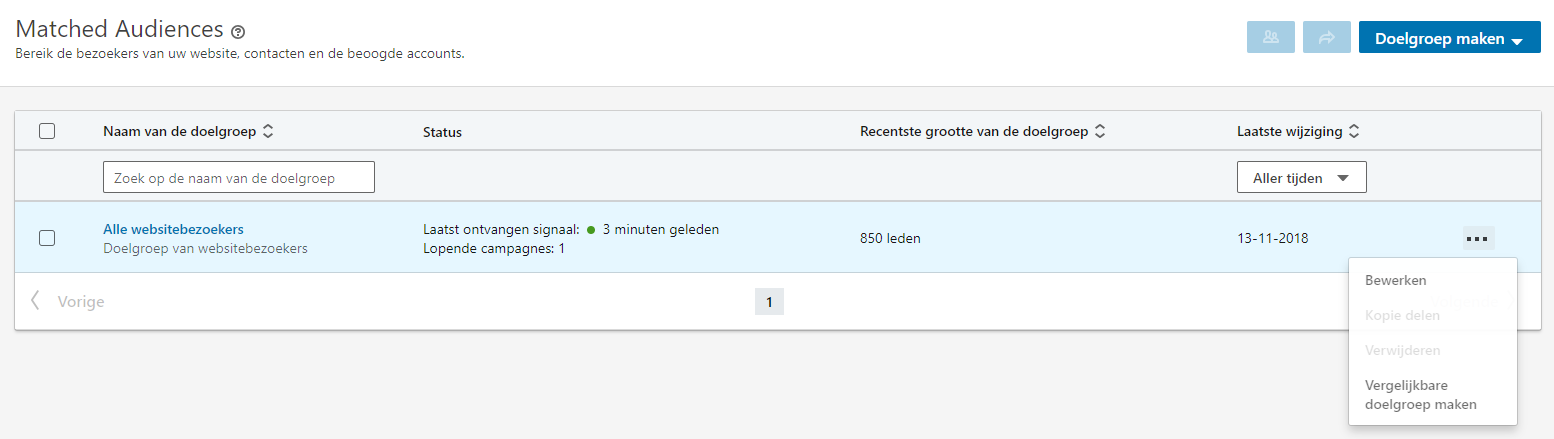Toggle the select-all header checkbox
The width and height of the screenshot is (1554, 439).
(x=47, y=131)
